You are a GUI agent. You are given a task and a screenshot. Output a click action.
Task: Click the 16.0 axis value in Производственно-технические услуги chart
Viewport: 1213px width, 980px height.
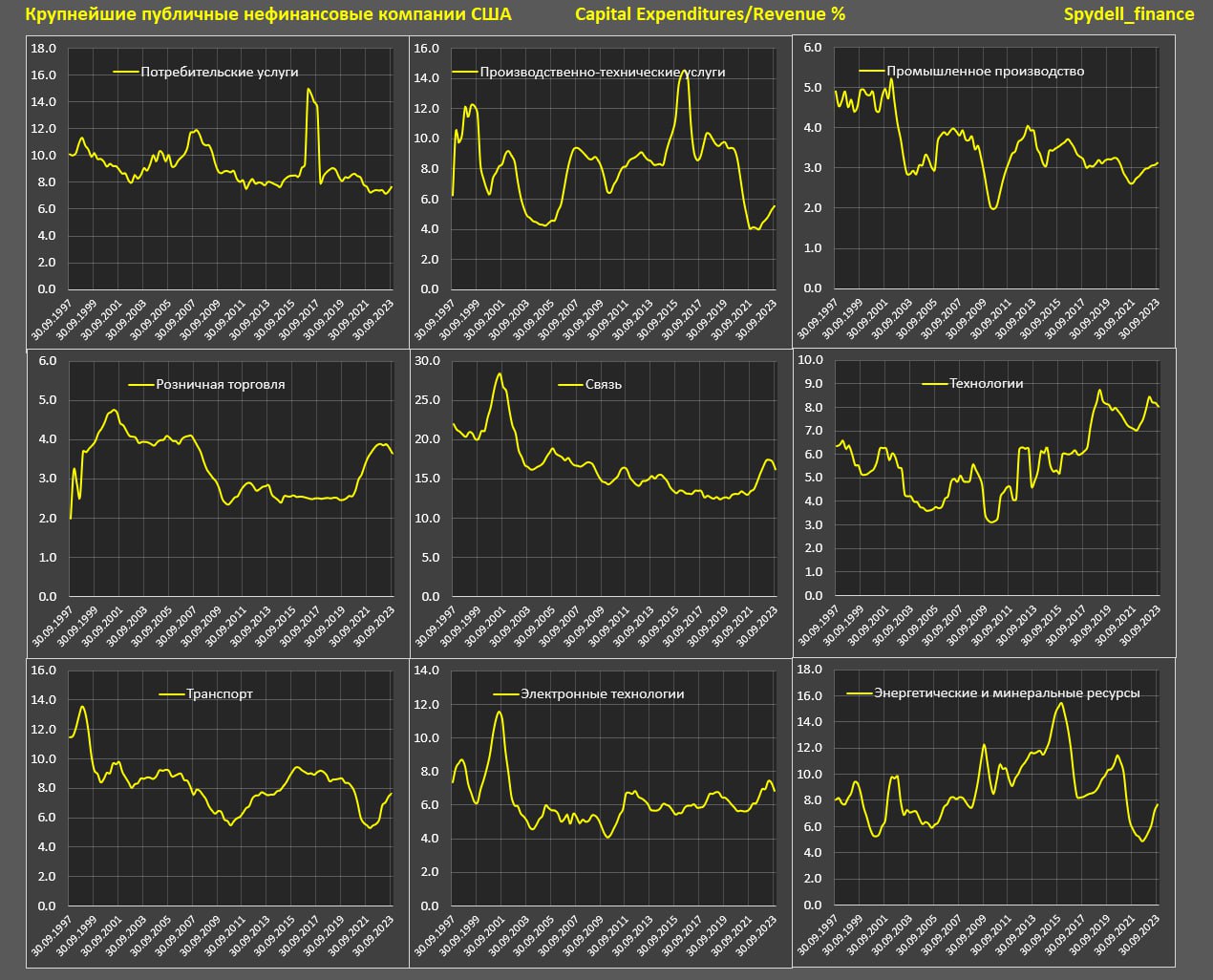426,48
